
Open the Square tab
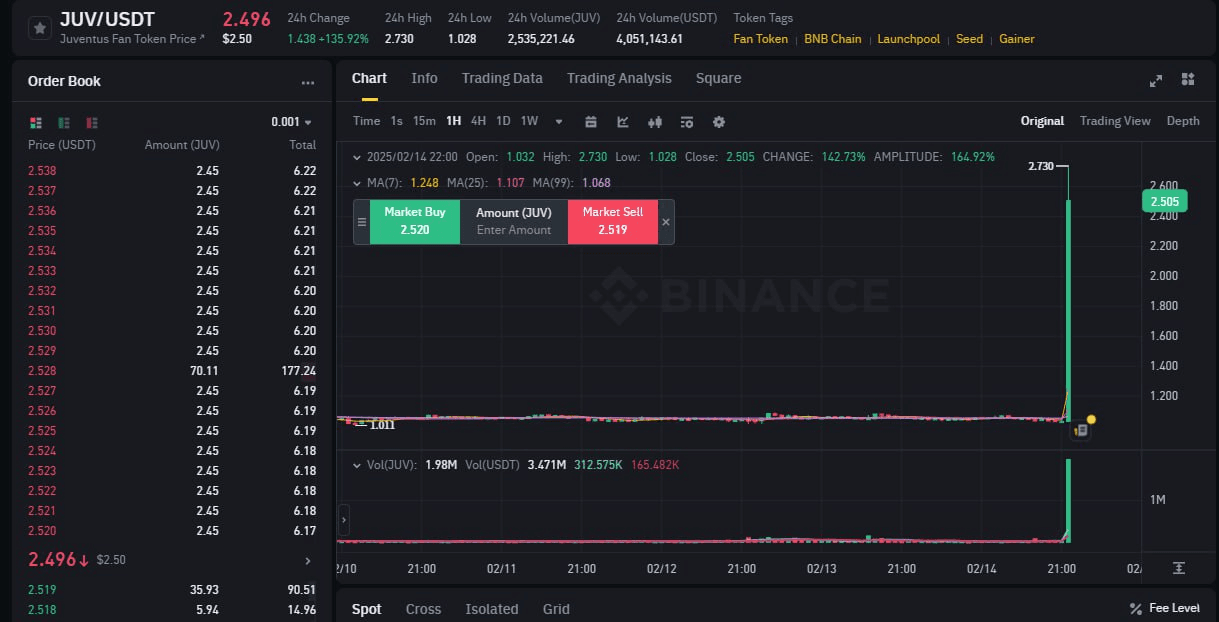pos(719,78)
